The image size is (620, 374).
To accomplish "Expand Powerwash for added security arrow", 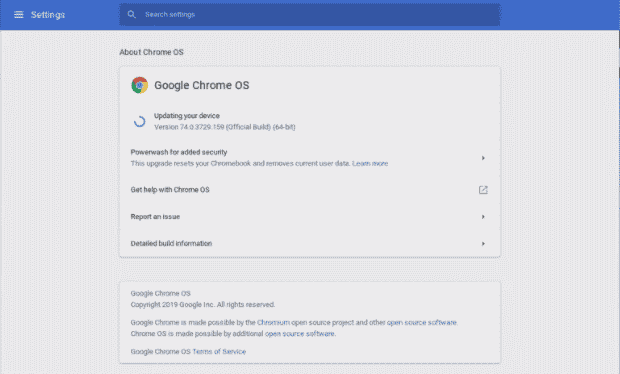I will point(483,158).
